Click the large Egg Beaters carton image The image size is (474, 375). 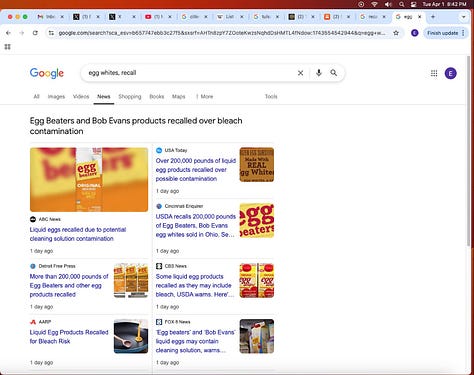pos(89,179)
